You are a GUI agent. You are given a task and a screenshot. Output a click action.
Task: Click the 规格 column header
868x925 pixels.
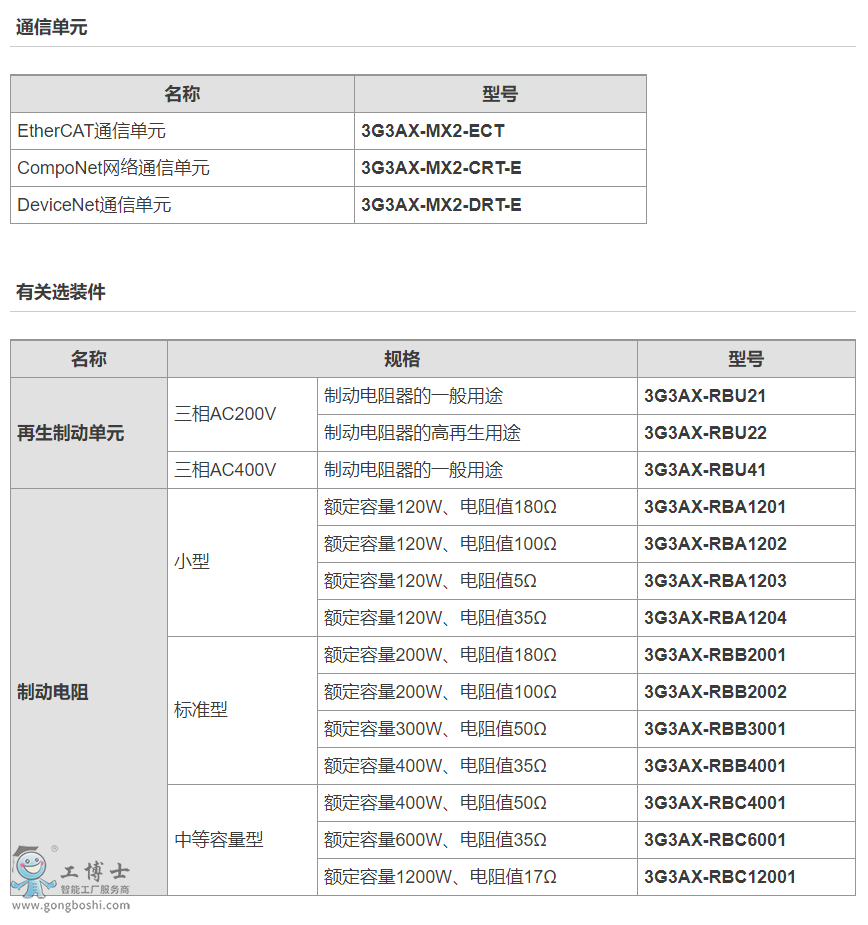(x=402, y=359)
